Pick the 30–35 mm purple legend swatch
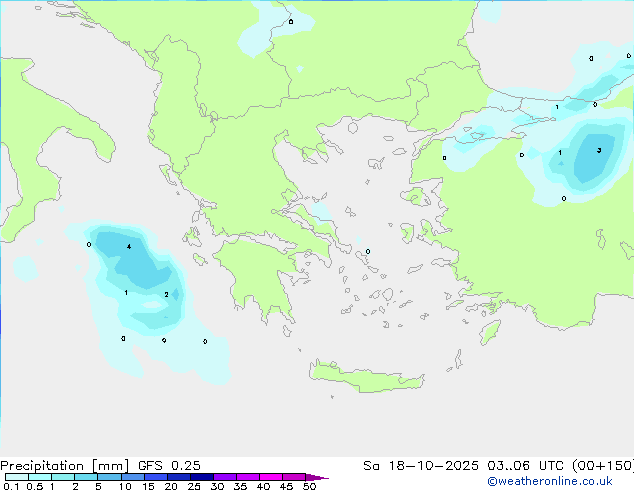The image size is (634, 490). 225,477
